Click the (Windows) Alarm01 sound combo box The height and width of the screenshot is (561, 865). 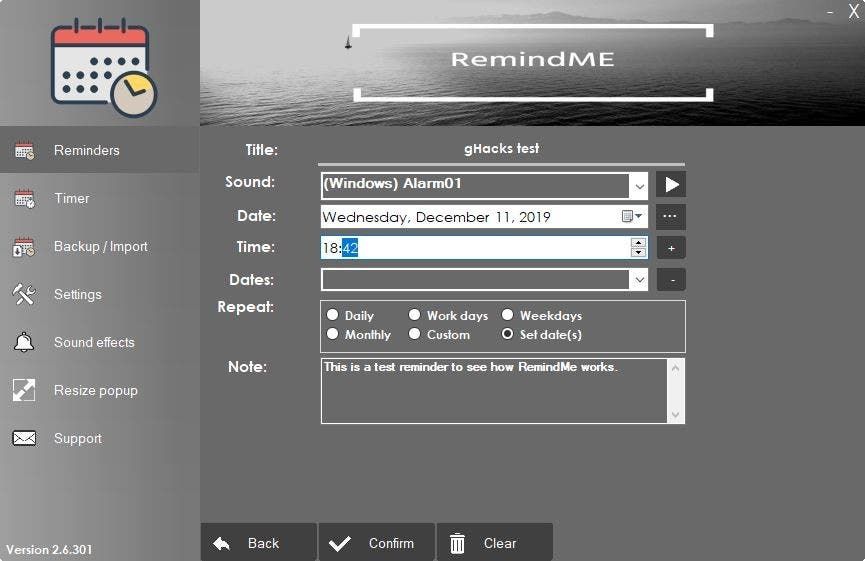pos(484,185)
